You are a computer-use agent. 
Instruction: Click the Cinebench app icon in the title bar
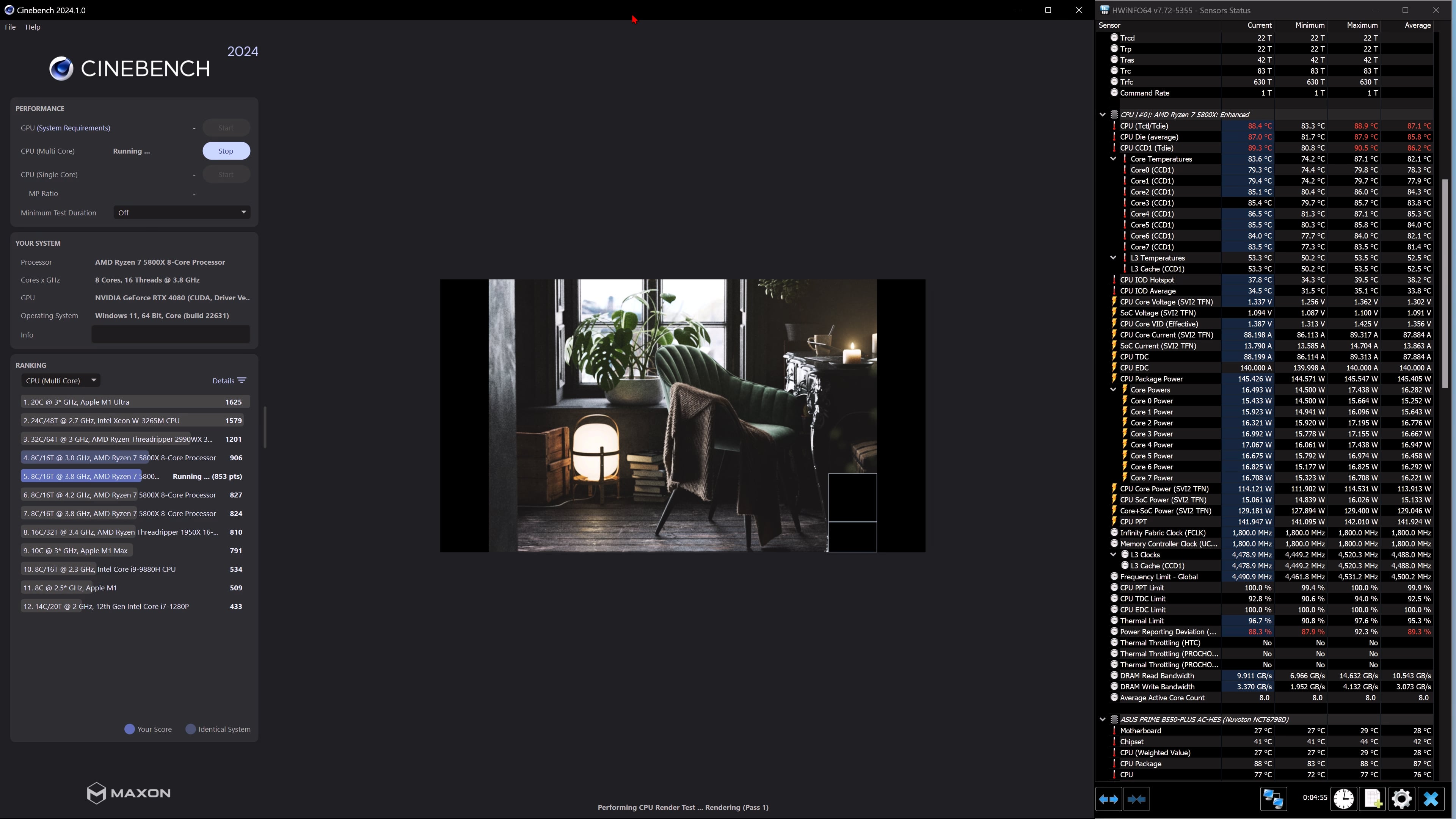click(x=9, y=10)
